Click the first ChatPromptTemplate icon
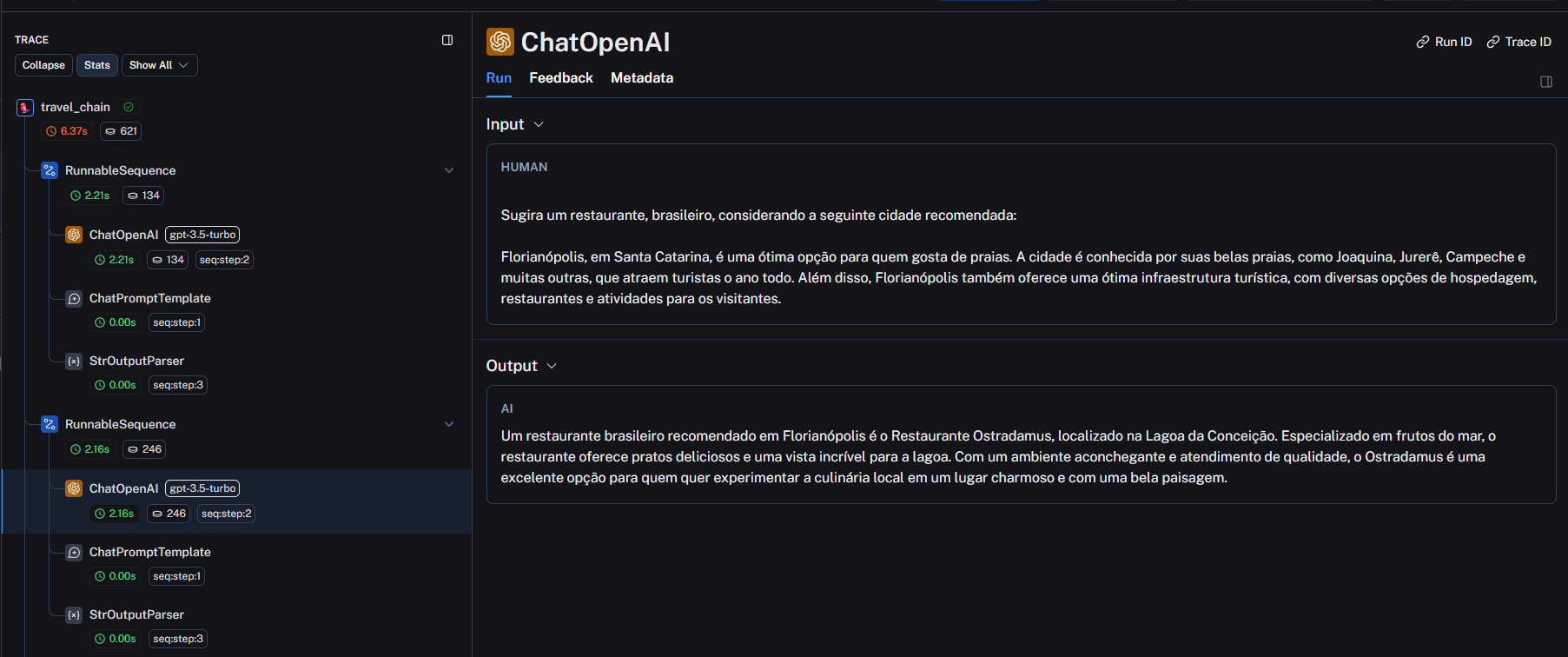This screenshot has height=657, width=1568. (x=74, y=298)
